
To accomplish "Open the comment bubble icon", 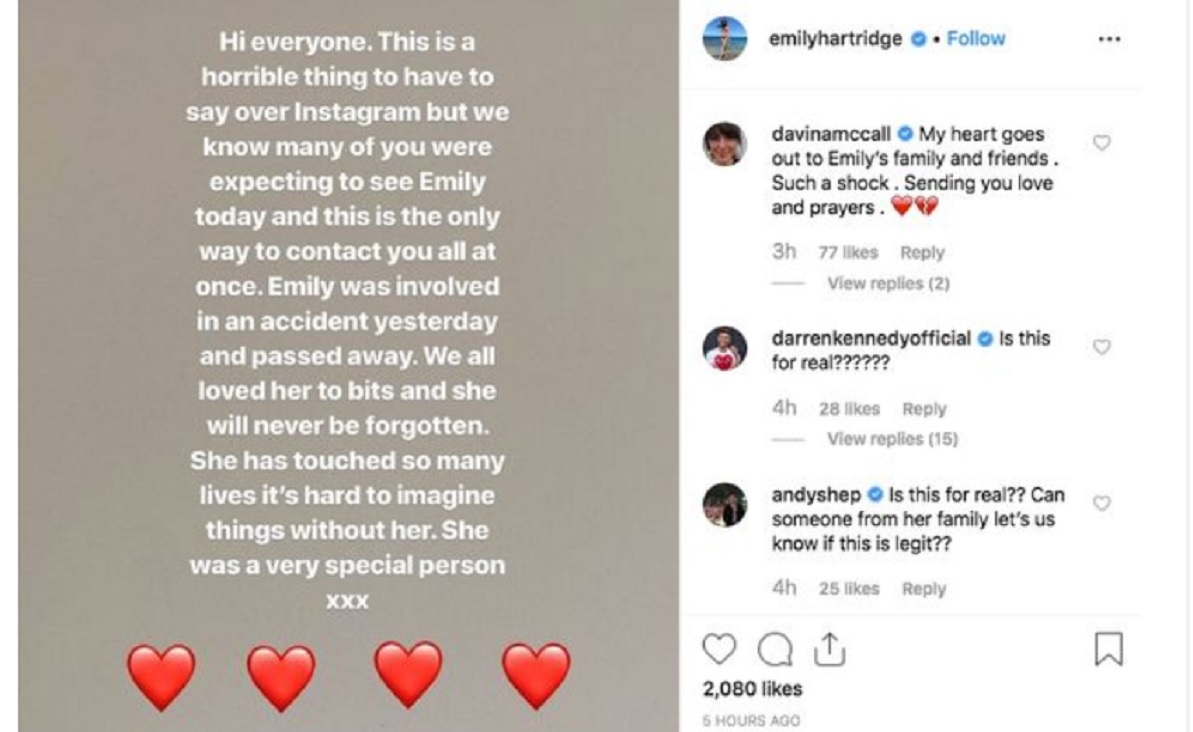I will coord(773,650).
